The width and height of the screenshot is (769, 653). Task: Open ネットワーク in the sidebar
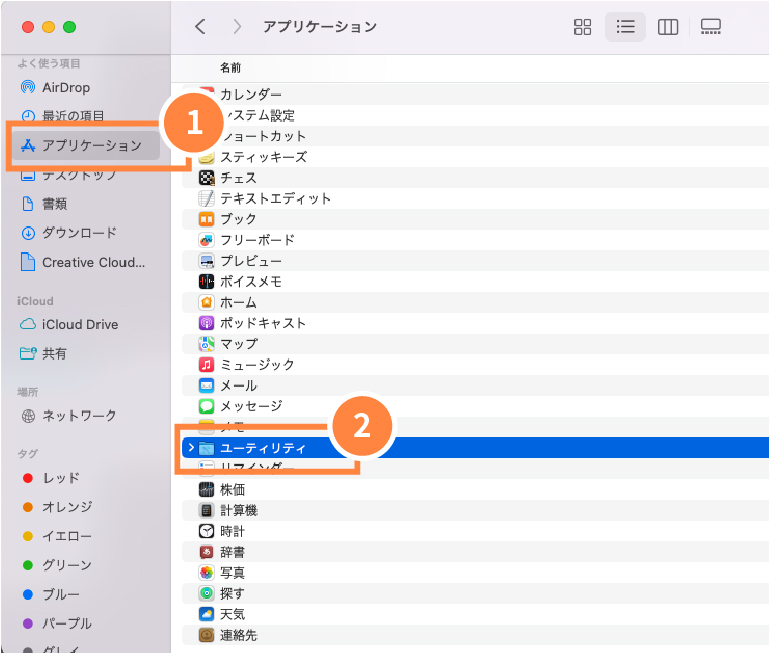(x=69, y=416)
